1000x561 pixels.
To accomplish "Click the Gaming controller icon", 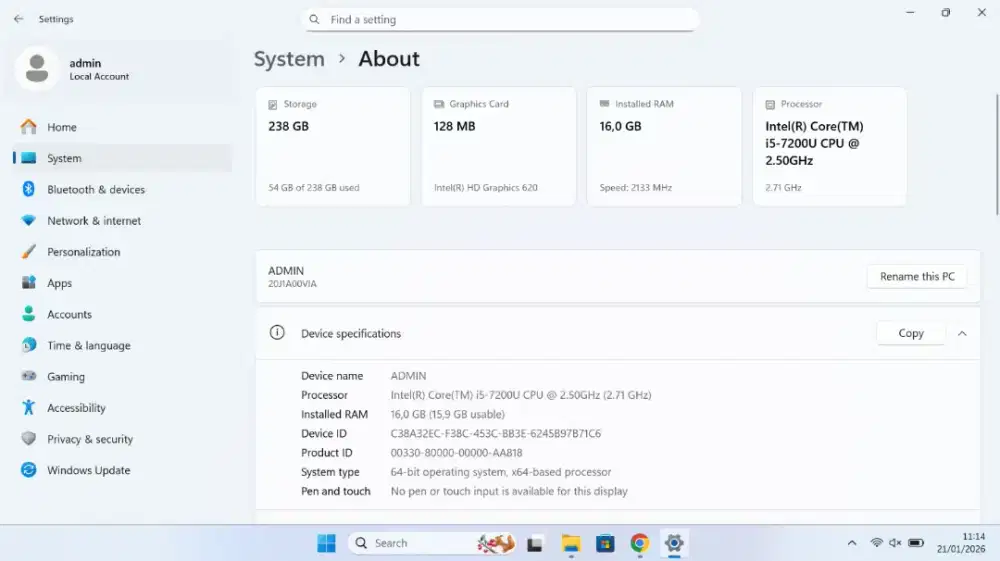I will [x=29, y=376].
